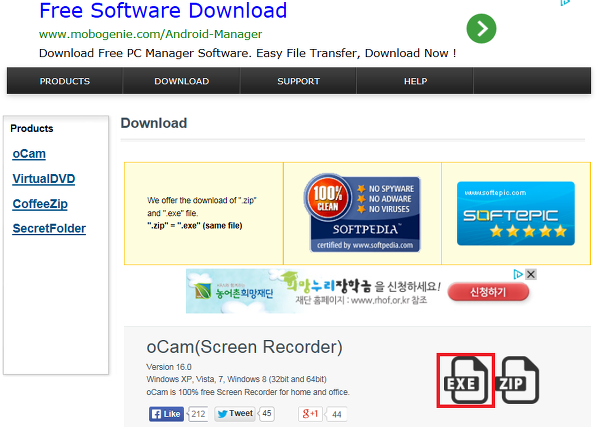Image resolution: width=600 pixels, height=427 pixels.
Task: Download the oCam EXE file icon
Action: tap(466, 380)
